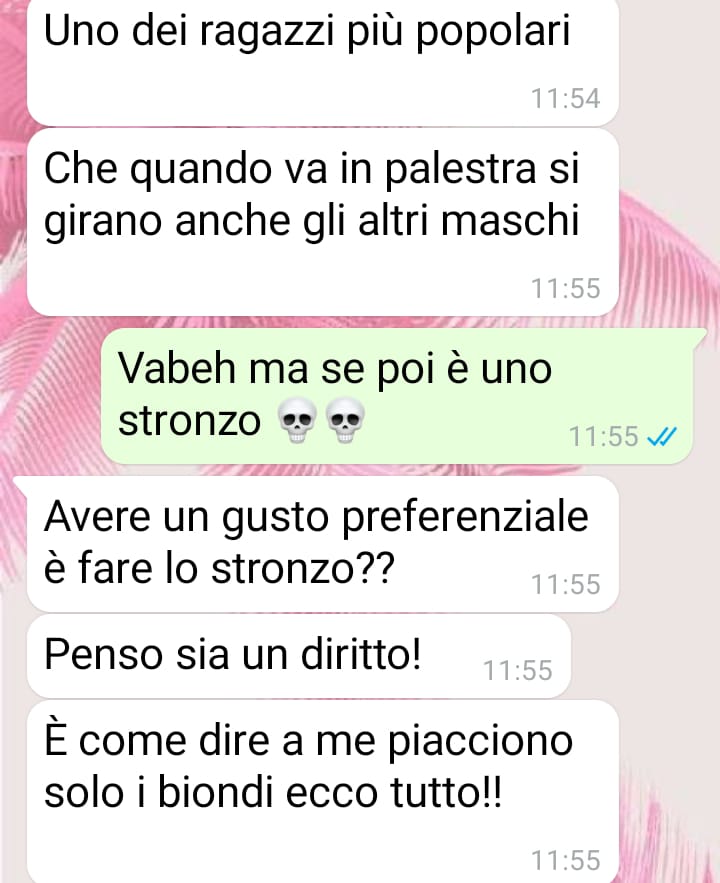Tap the word 'stronzo' in the green bubble
This screenshot has width=720, height=883.
190,421
